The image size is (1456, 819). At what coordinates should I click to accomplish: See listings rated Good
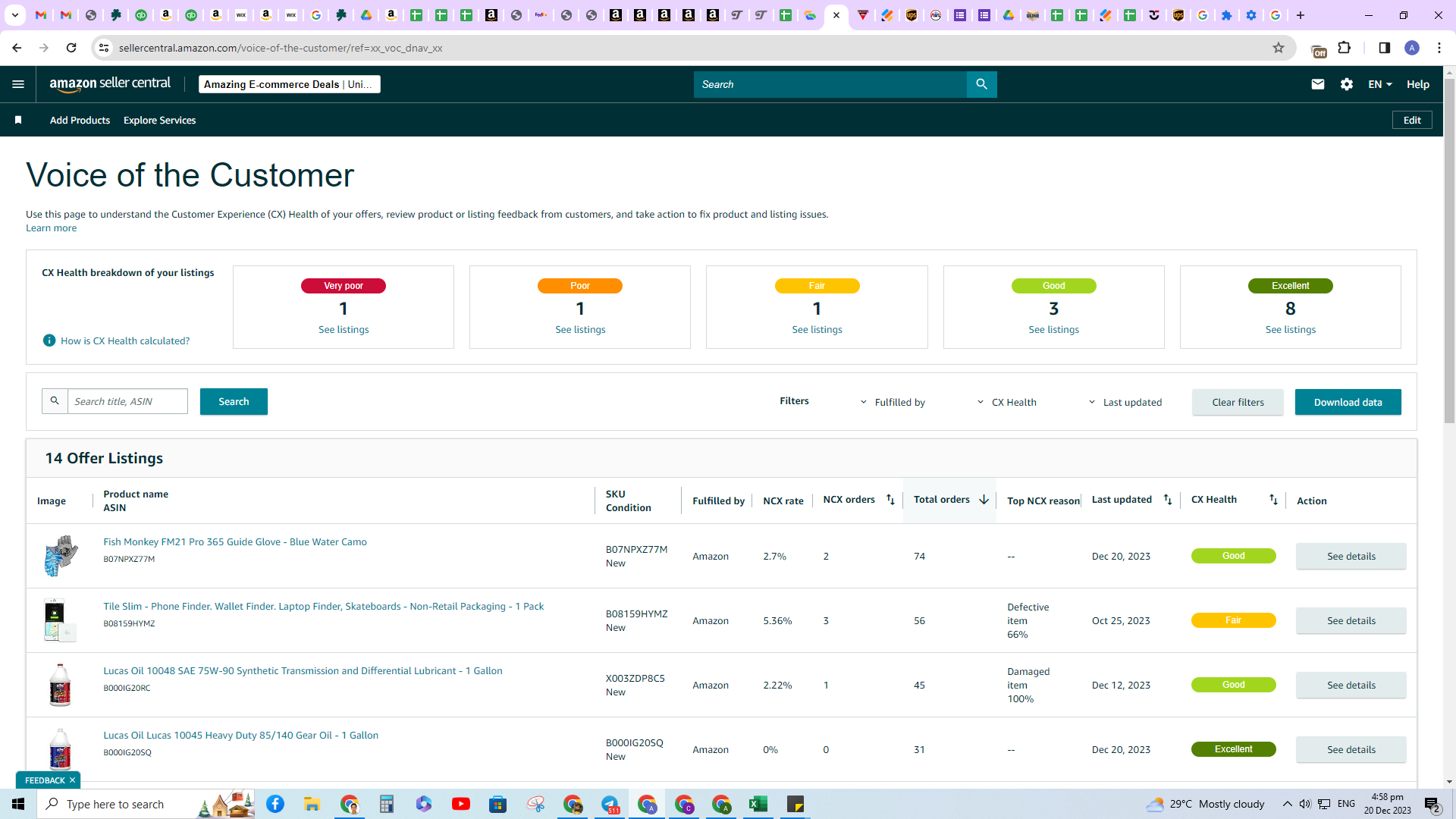point(1053,329)
